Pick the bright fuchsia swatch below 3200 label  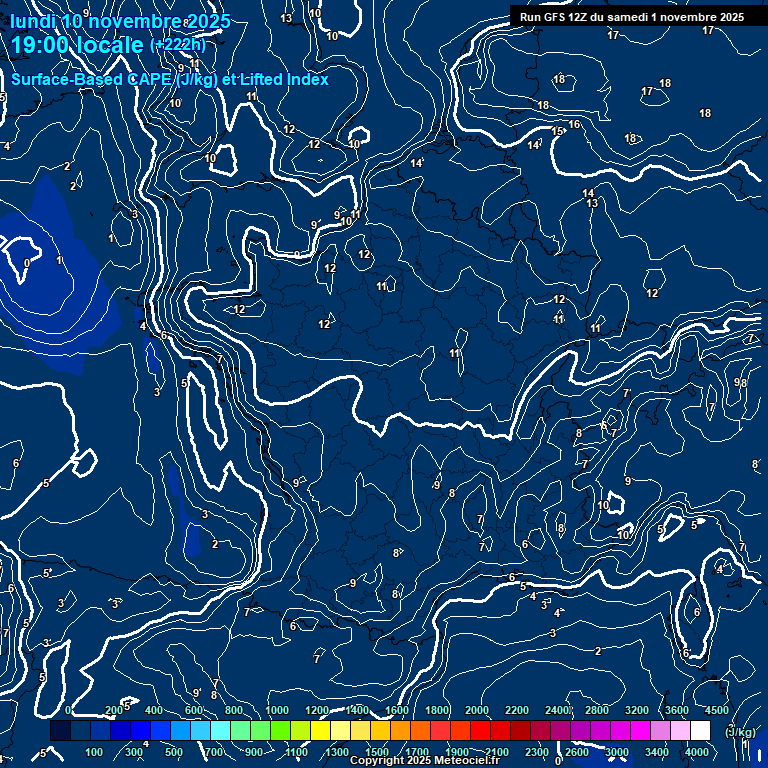(x=640, y=730)
